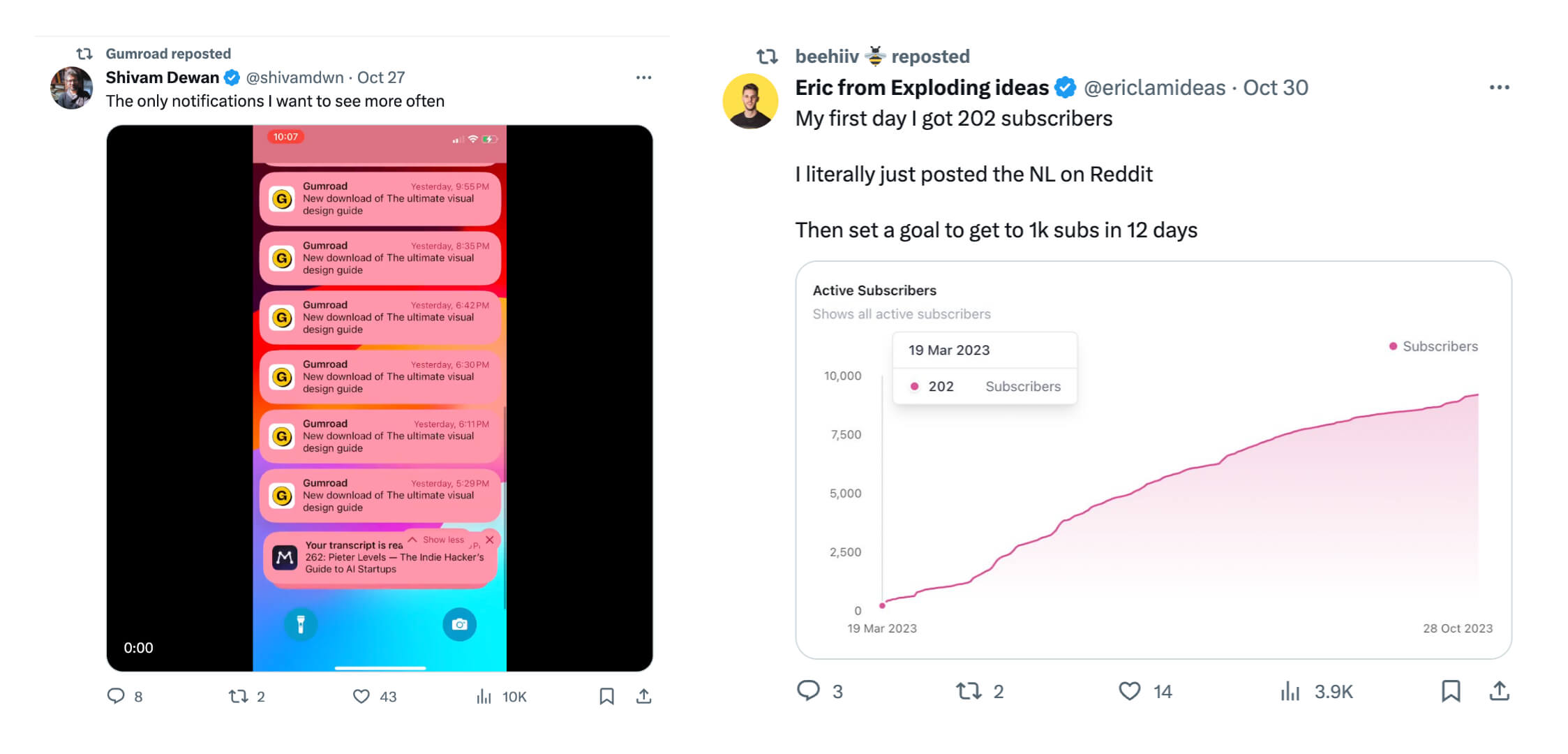The height and width of the screenshot is (754, 1568).
Task: Toggle the Subscribers legend item in chart
Action: click(x=1433, y=346)
